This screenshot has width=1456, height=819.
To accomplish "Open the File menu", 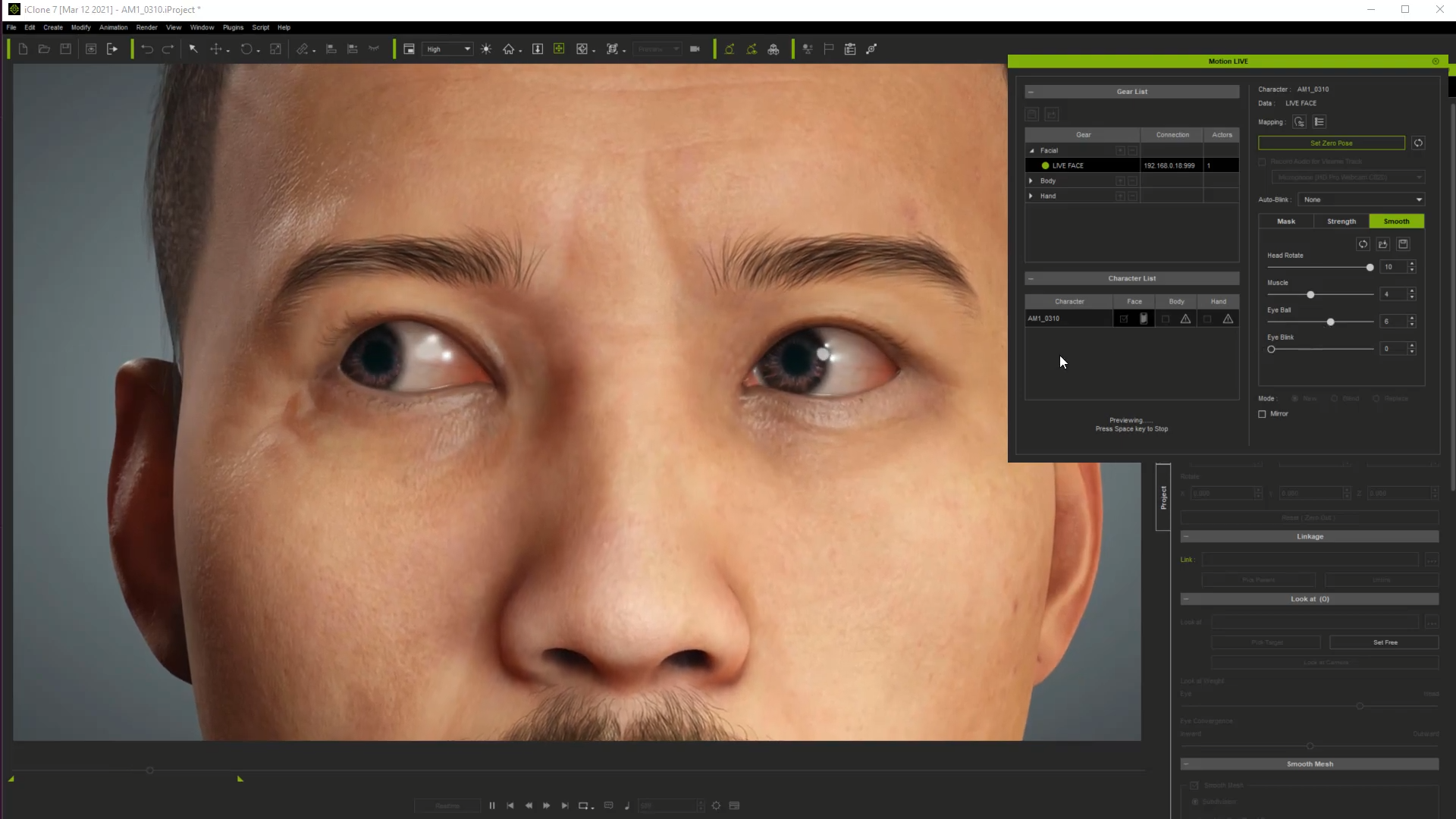I will 11,27.
